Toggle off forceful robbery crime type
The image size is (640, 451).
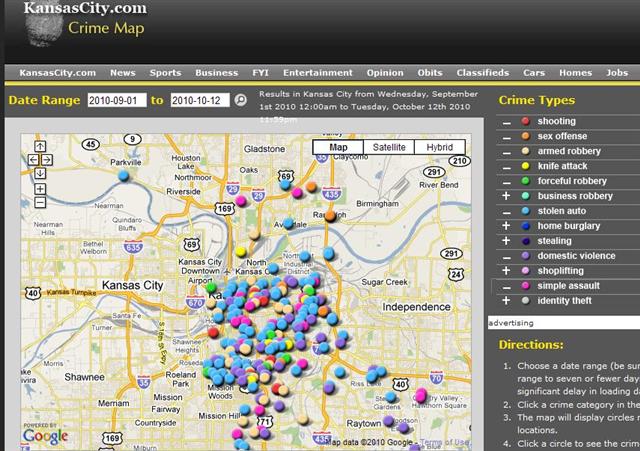507,182
